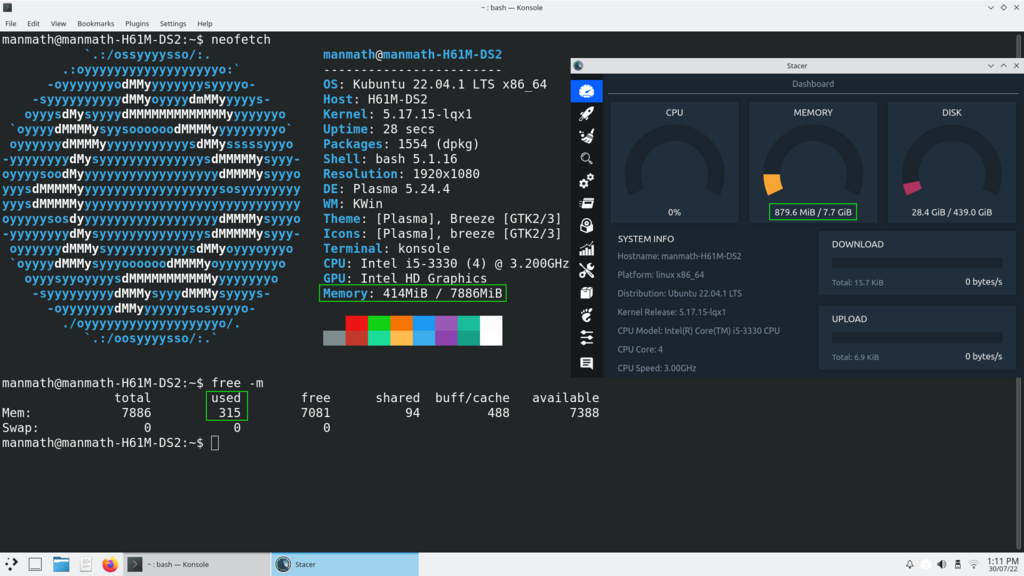Click the 'Uptime: 28 secs' terminal line

(x=379, y=129)
